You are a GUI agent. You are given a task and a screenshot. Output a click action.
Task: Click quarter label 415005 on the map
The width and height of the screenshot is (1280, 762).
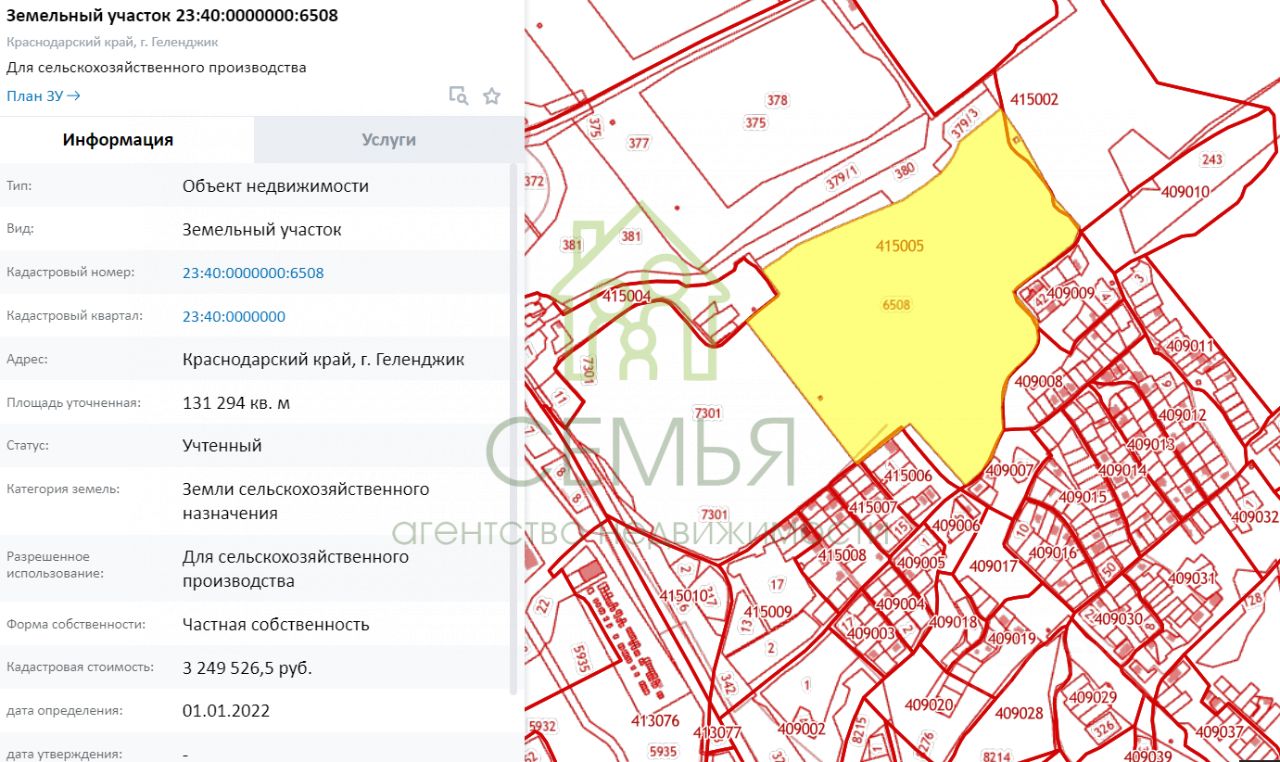[x=899, y=245]
